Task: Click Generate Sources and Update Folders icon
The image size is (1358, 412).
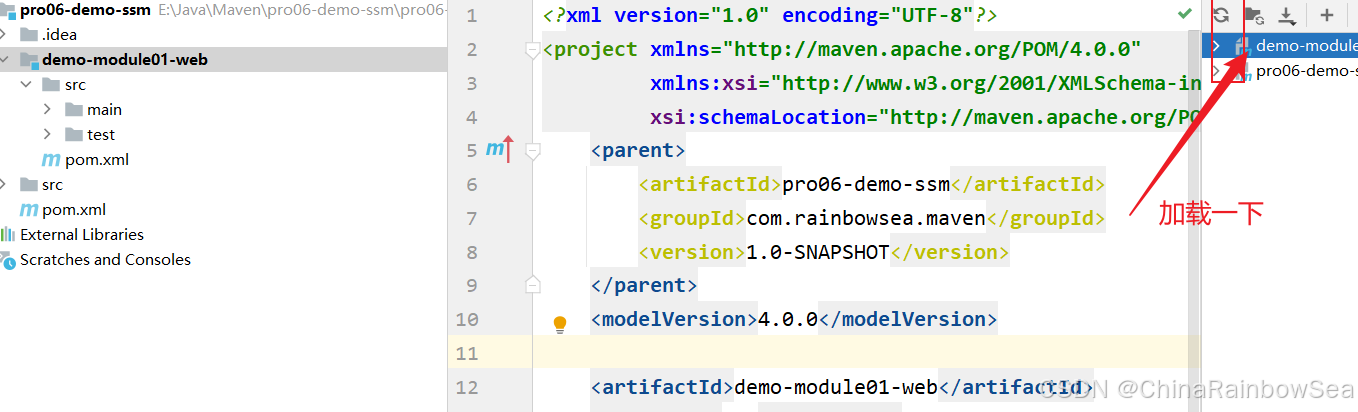Action: (1254, 15)
